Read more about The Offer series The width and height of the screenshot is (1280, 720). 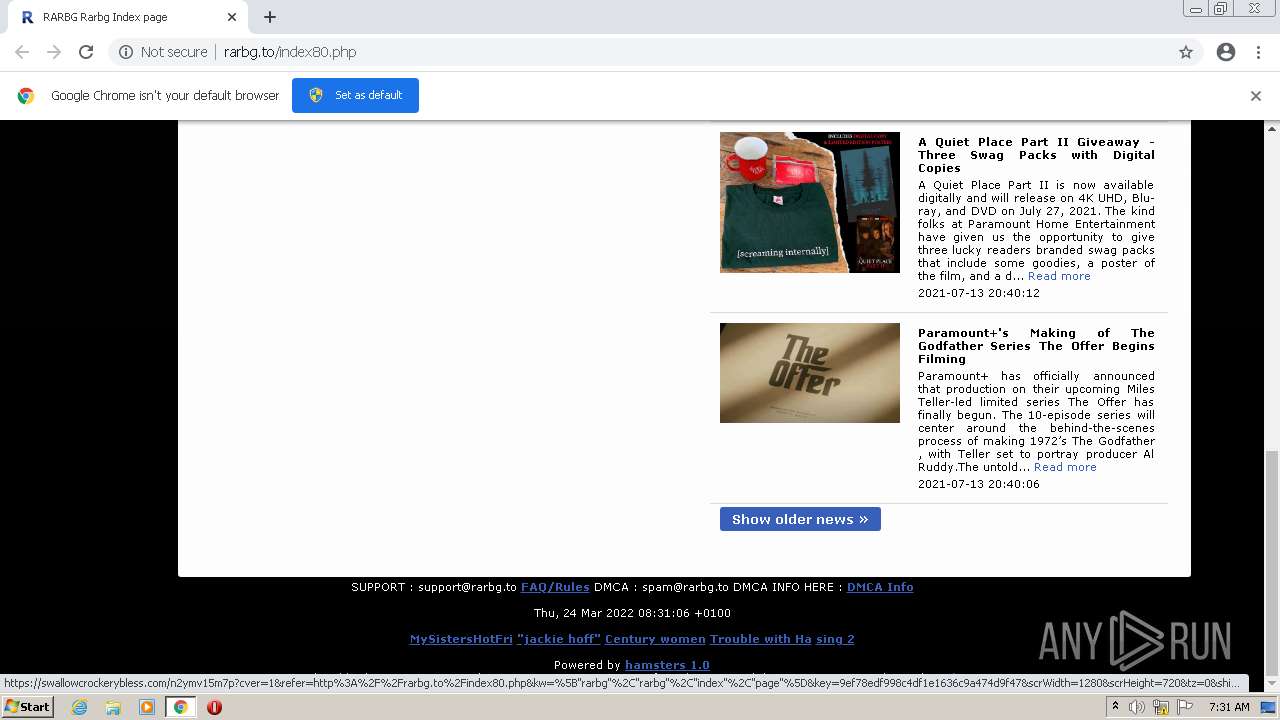(x=1065, y=467)
